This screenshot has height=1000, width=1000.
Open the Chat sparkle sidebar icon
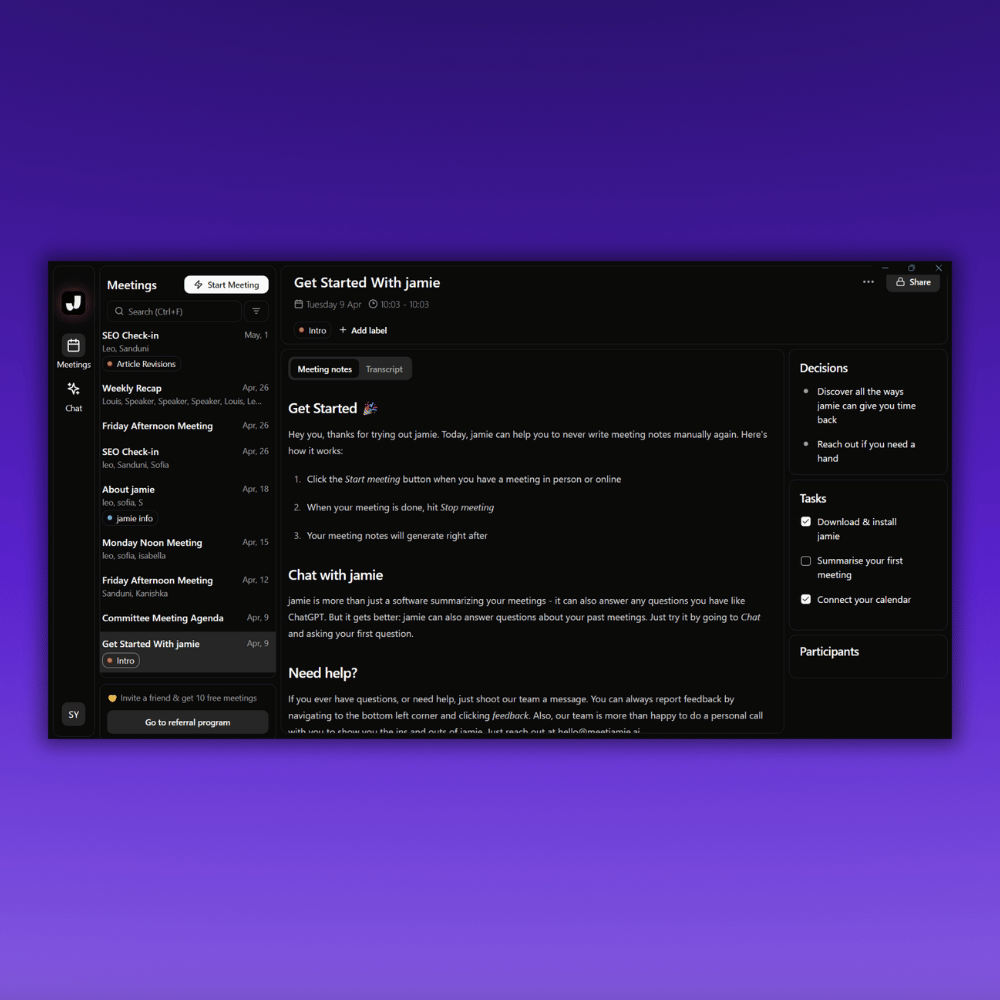[73, 389]
